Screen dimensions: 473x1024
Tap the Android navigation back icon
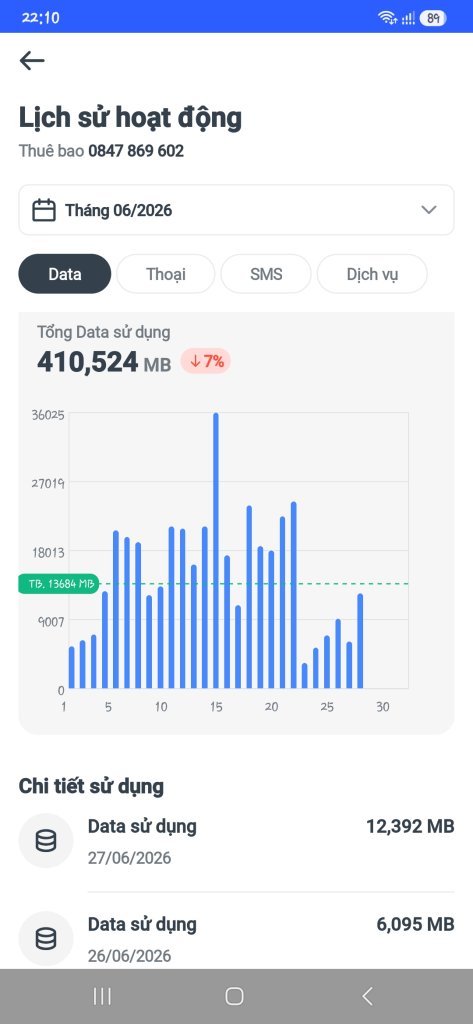[367, 996]
